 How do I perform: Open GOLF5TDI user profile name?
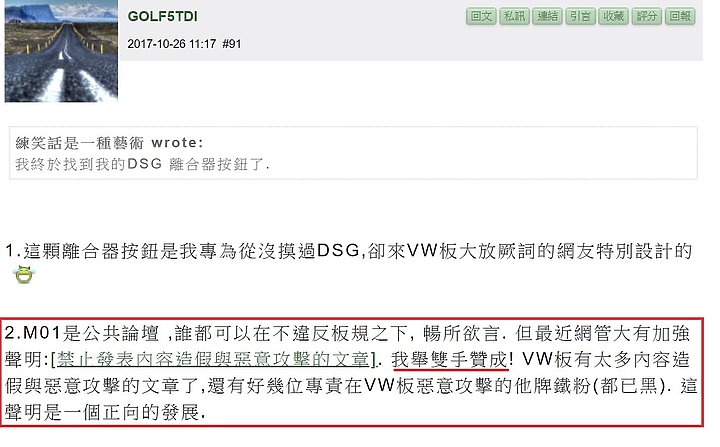point(163,17)
